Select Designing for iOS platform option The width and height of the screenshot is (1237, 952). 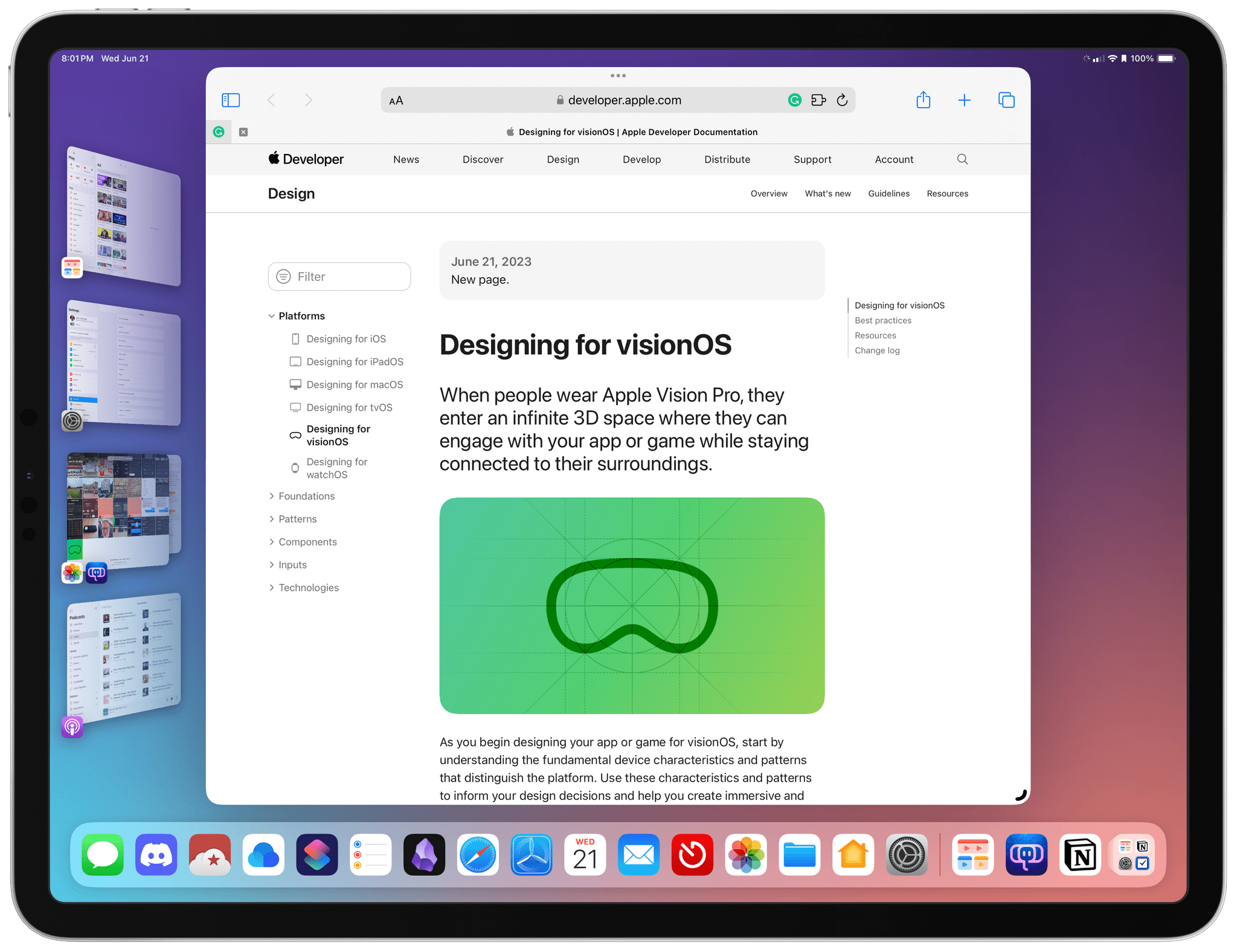tap(347, 339)
